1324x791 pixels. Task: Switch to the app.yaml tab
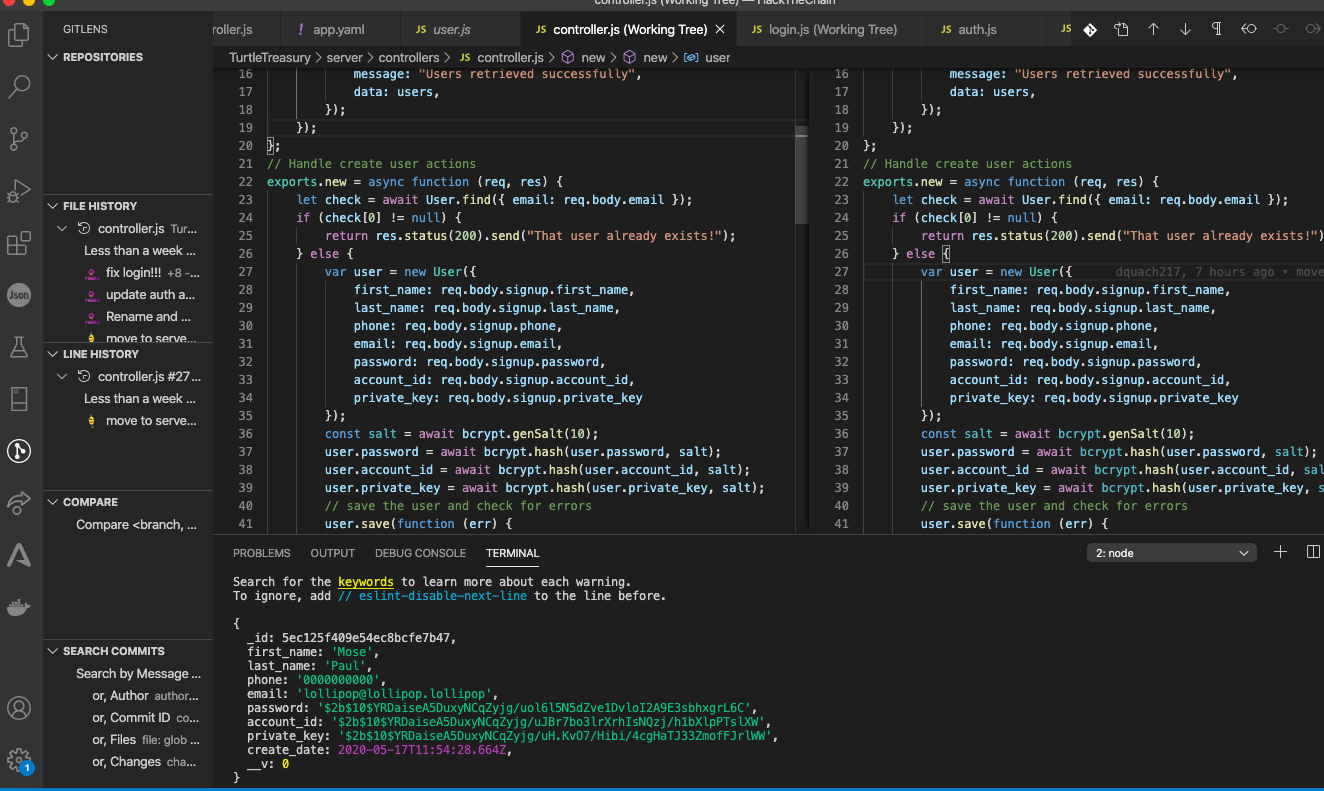click(338, 30)
